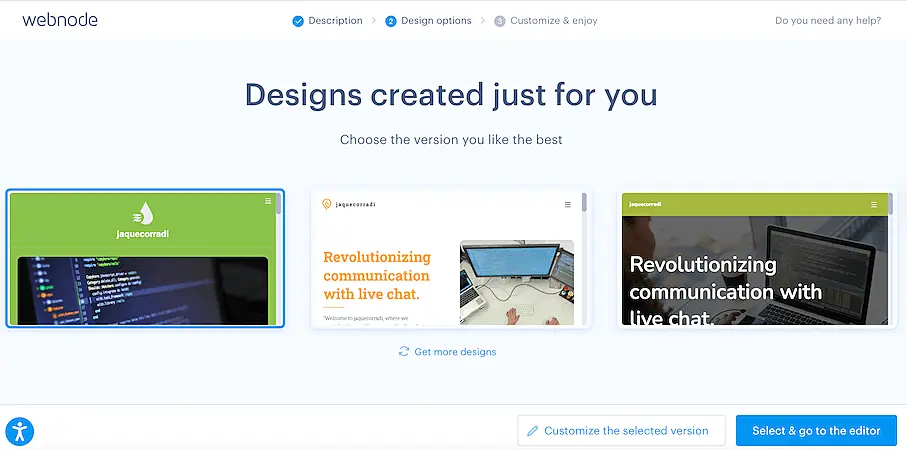Click the monitor desk photo in white design
907x450 pixels.
tap(517, 282)
